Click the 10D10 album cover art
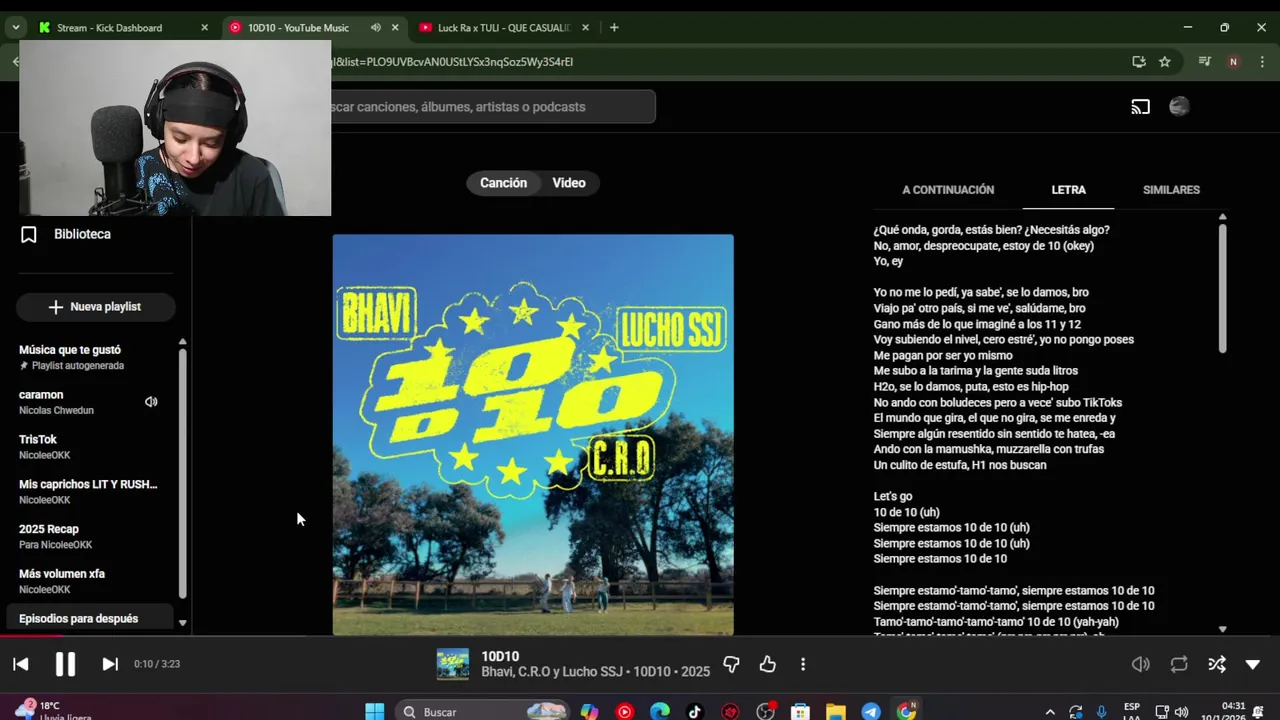Screen dimensions: 1280x720 (533, 435)
